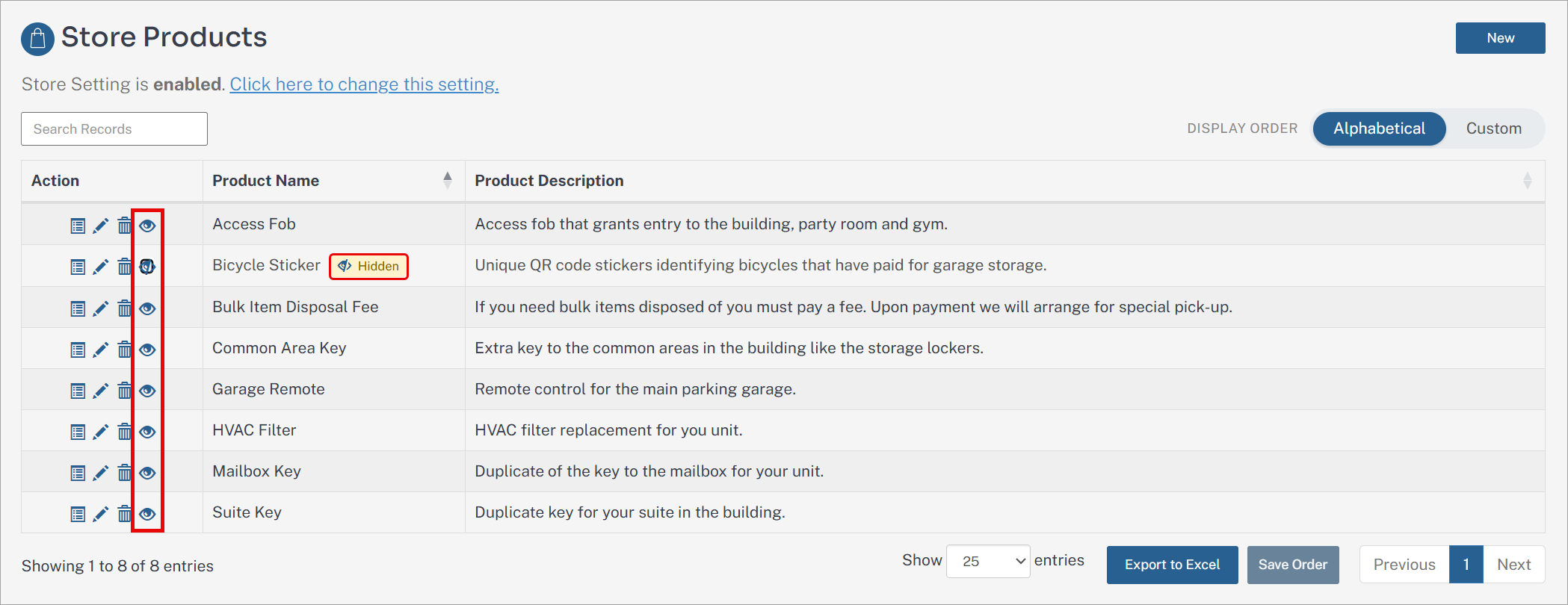
Task: Delete Bulk Item Disposal Fee via trash icon
Action: tap(125, 308)
